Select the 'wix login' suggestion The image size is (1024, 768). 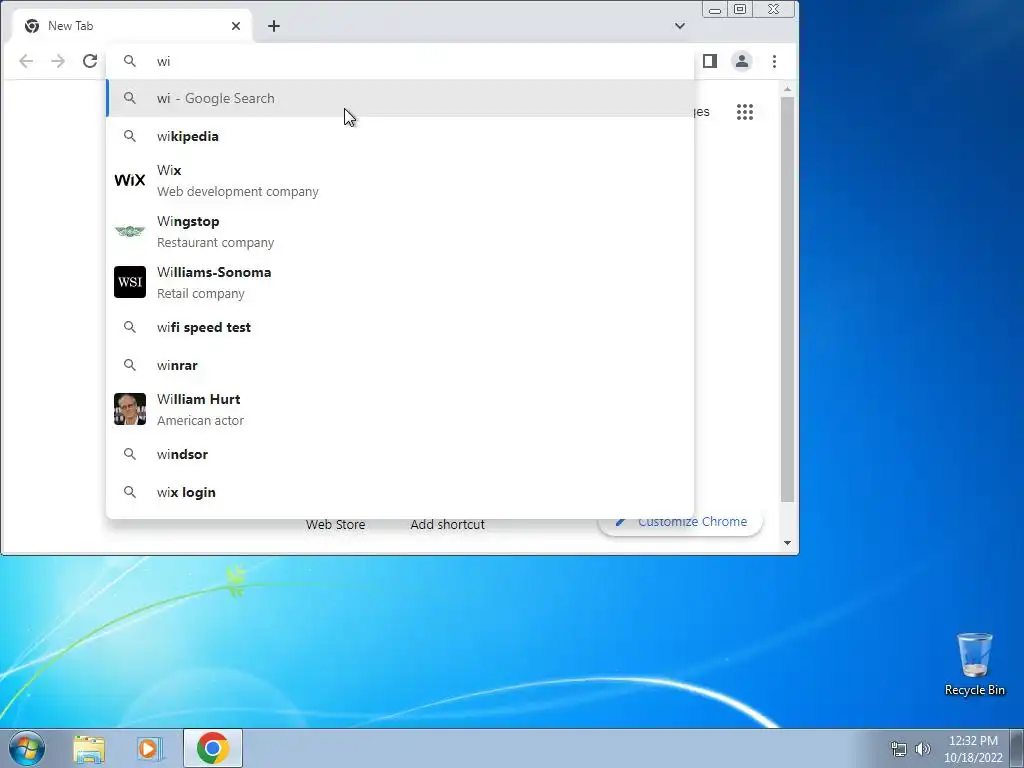pyautogui.click(x=400, y=492)
